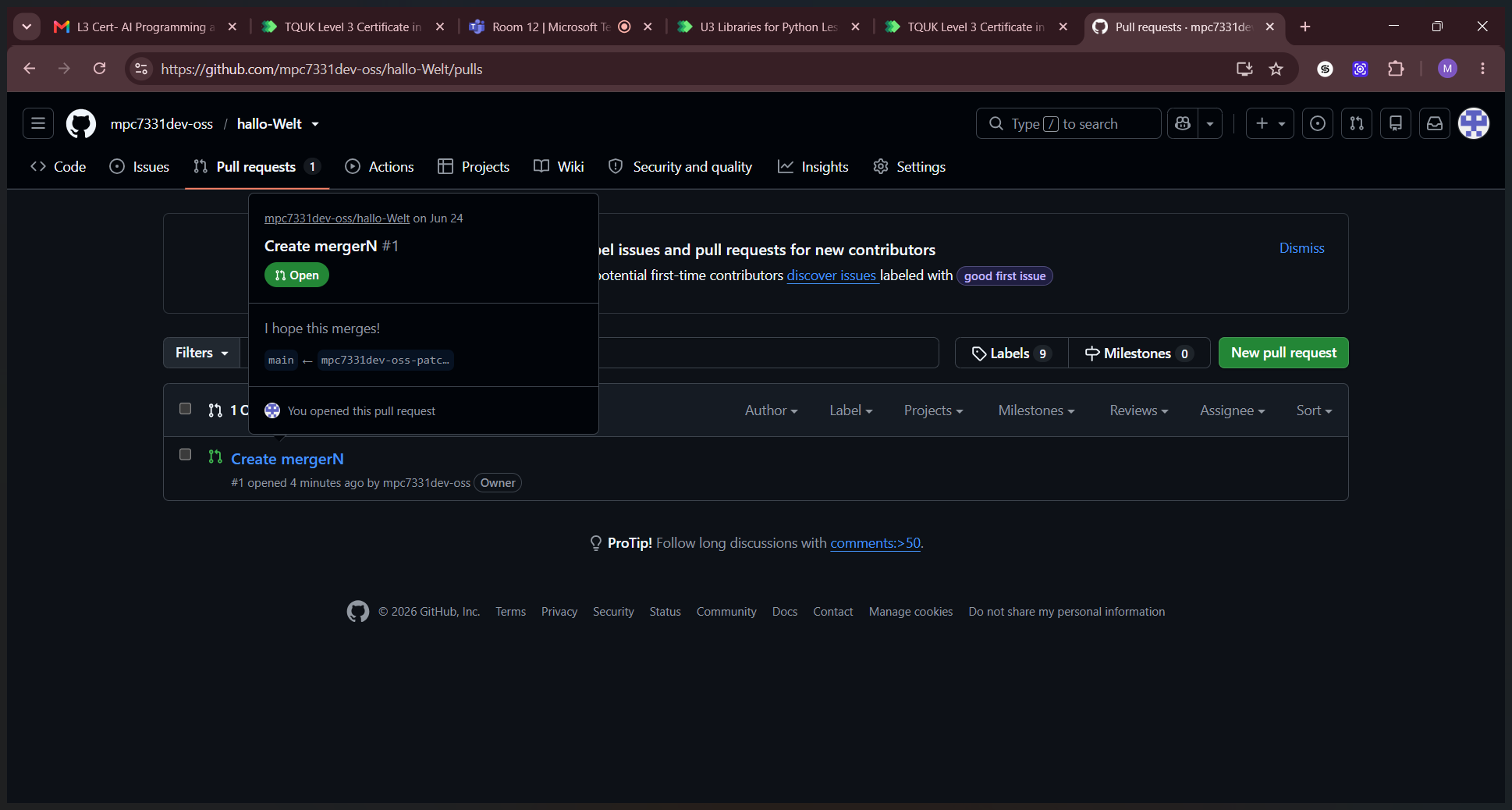Open the Chrome profile M avatar
This screenshot has width=1512, height=810.
point(1447,69)
